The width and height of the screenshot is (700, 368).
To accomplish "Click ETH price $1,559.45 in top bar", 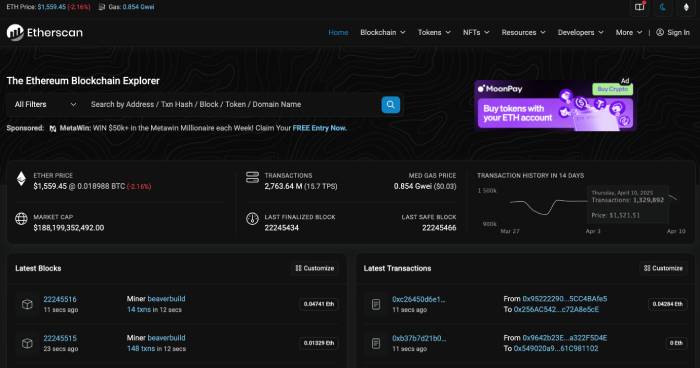I will pos(52,7).
